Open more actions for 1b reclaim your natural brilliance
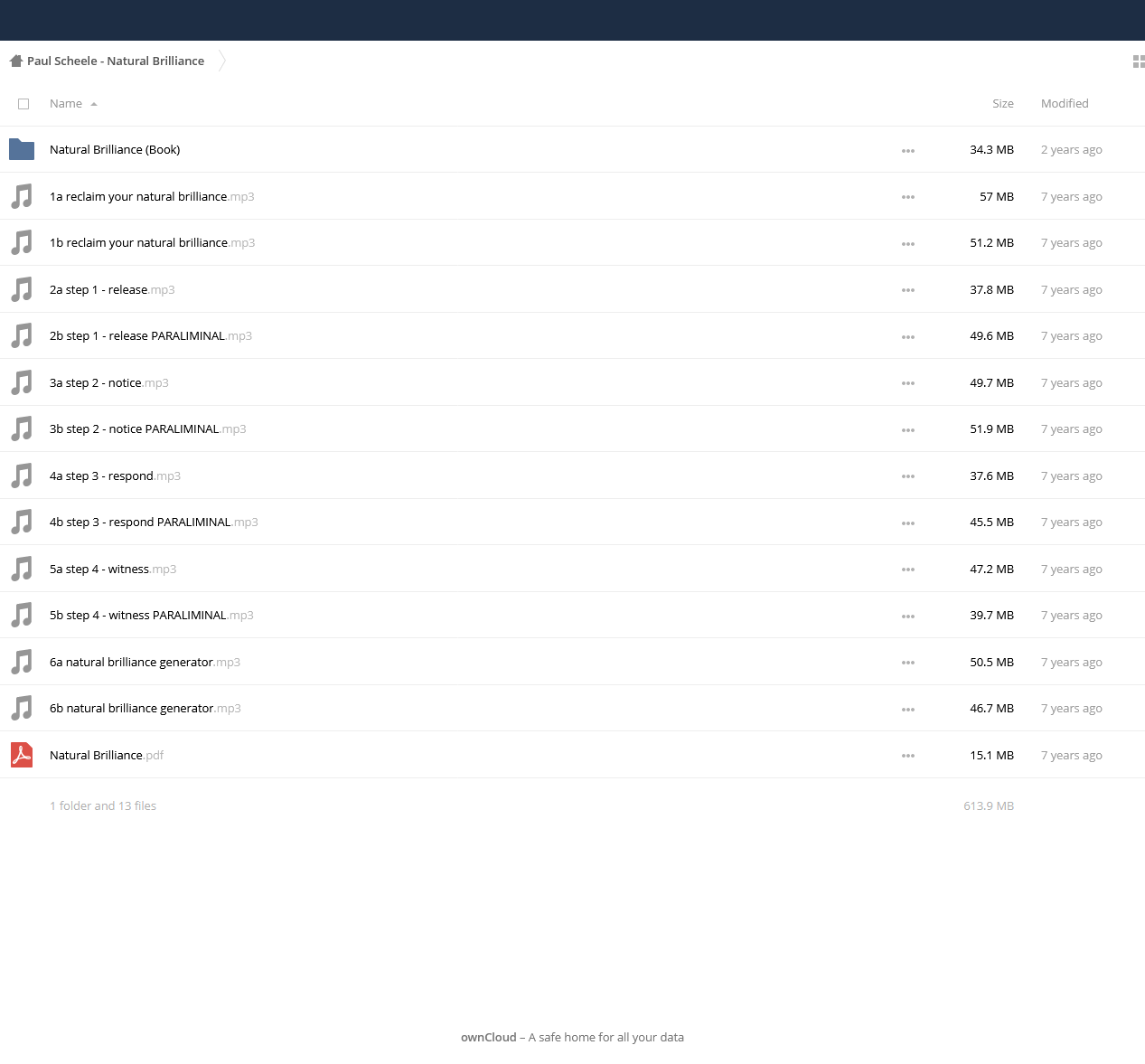1145x1064 pixels. [x=908, y=244]
